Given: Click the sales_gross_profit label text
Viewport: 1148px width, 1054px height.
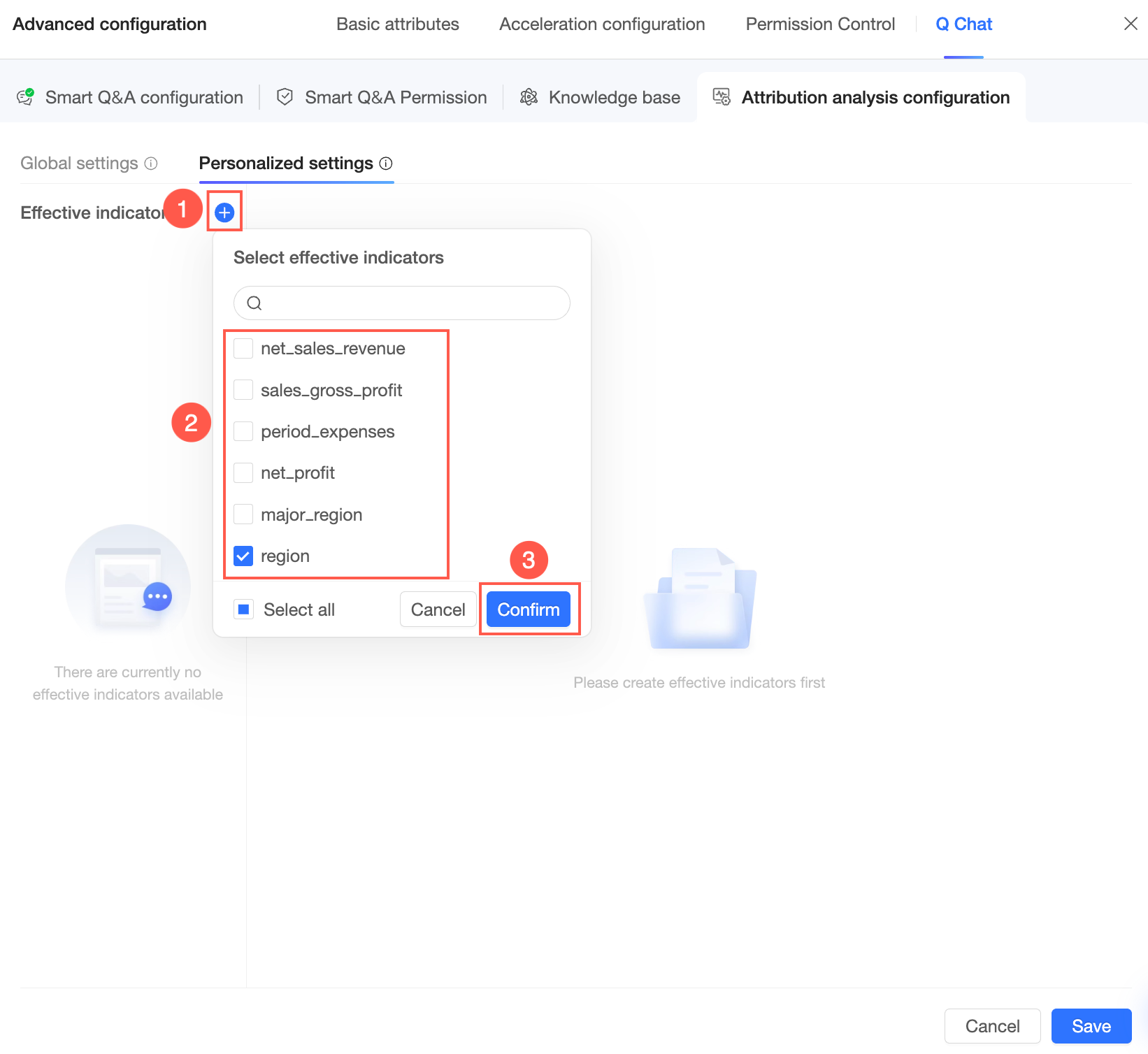Looking at the screenshot, I should (331, 391).
